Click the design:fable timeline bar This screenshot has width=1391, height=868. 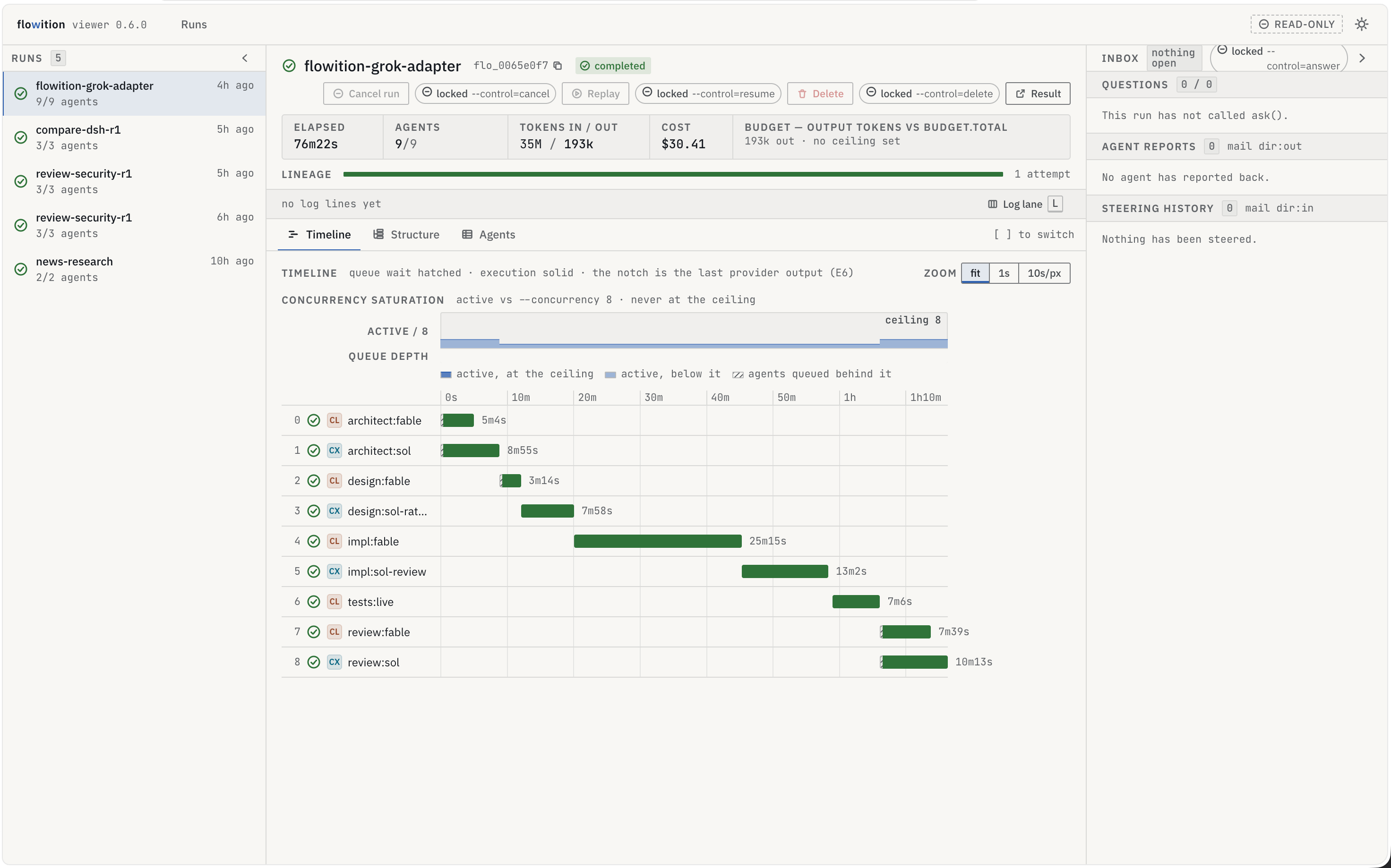(x=511, y=480)
